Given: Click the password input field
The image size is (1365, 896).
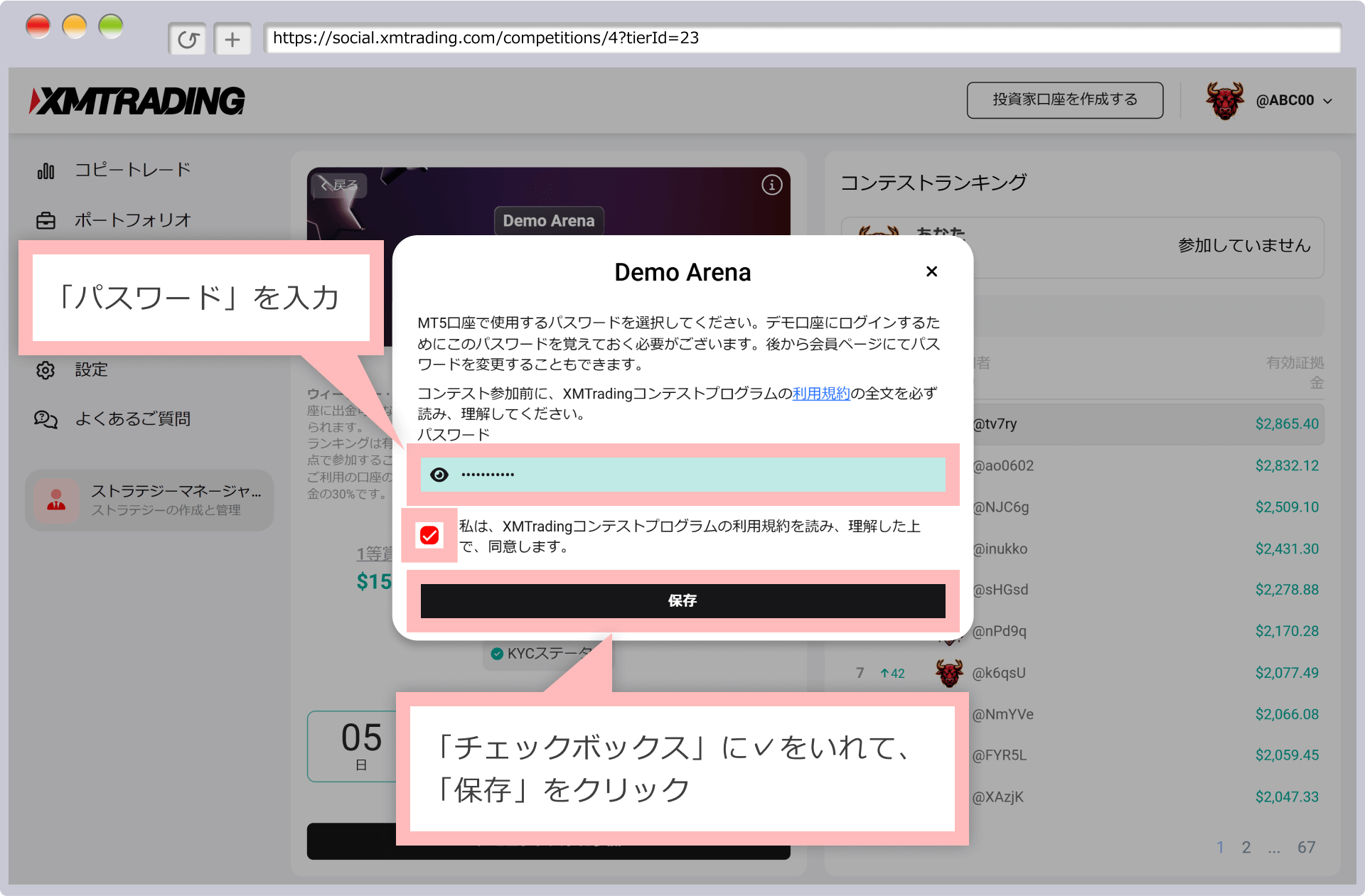Looking at the screenshot, I should click(x=682, y=475).
